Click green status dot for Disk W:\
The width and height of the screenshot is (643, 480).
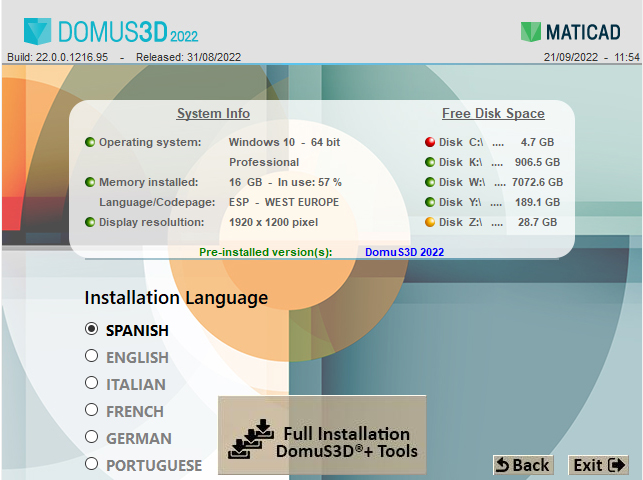coord(430,182)
